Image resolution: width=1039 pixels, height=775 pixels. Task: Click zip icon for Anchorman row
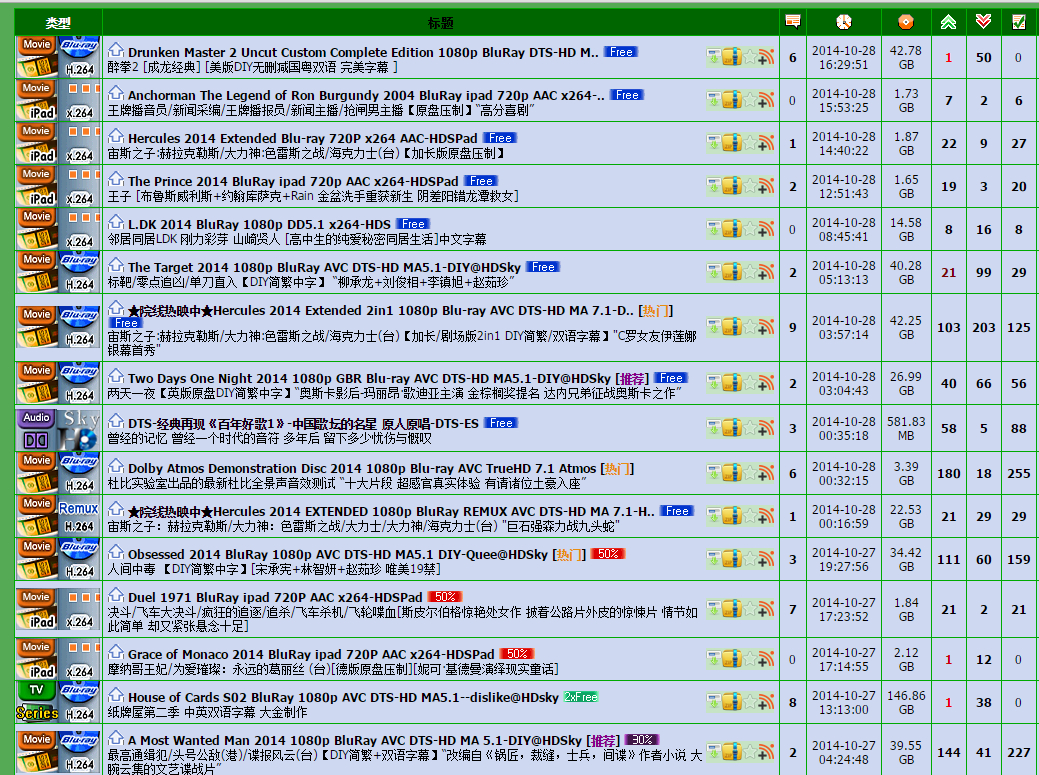[732, 100]
